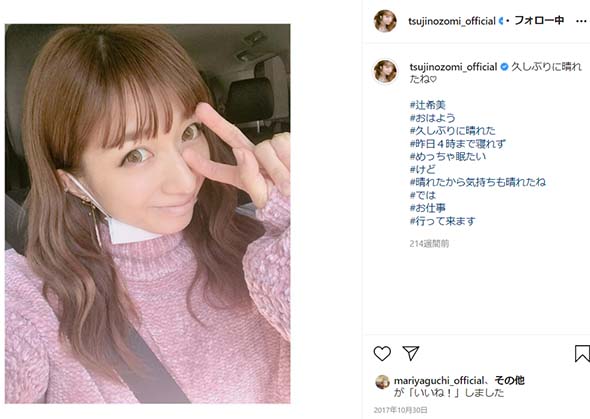590x419 pixels.
Task: Click the selfie photo in pink sweater
Action: click(148, 214)
